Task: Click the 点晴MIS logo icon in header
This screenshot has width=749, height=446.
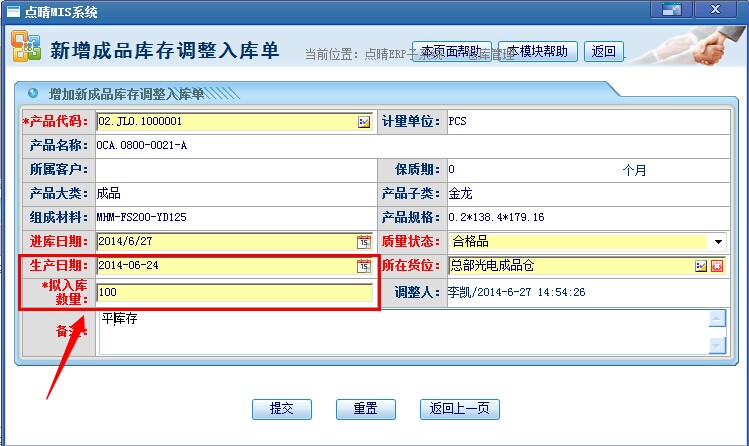Action: [25, 47]
